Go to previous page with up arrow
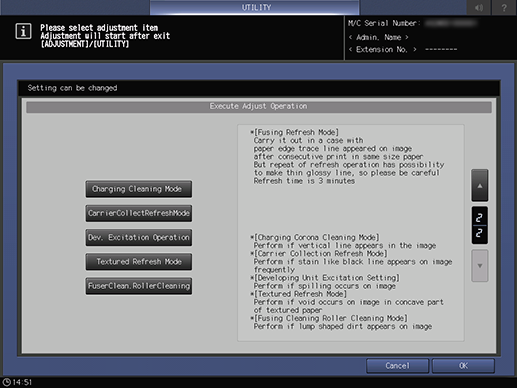This screenshot has width=517, height=388. click(x=480, y=185)
